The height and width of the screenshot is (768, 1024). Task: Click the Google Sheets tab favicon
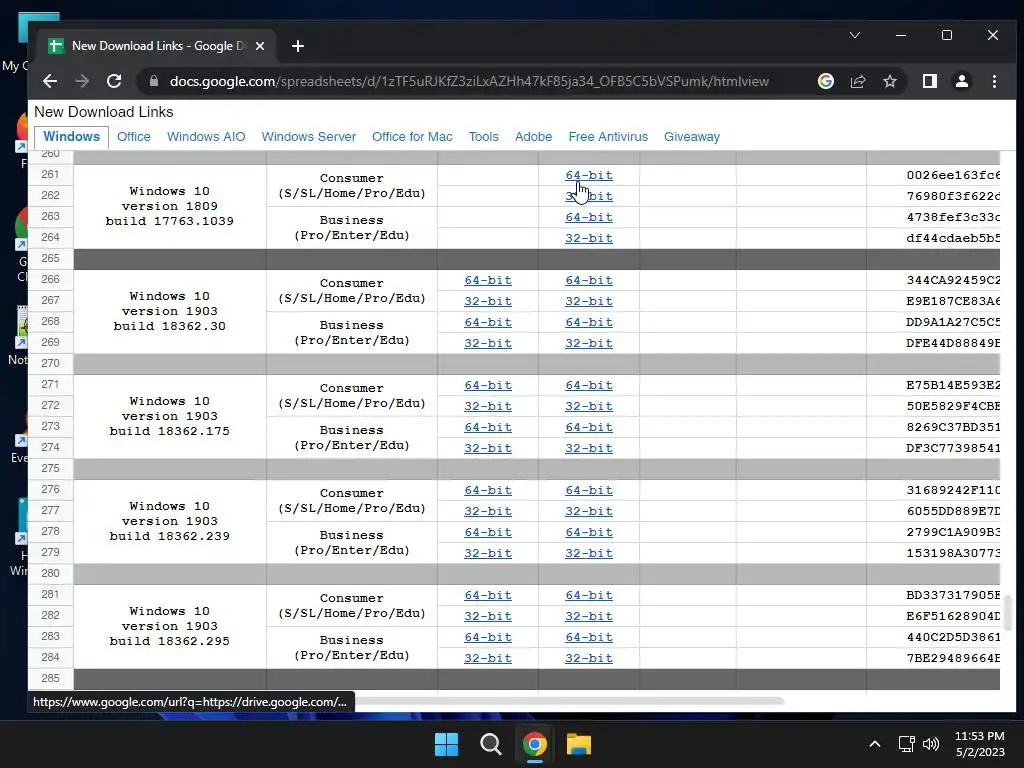click(56, 46)
